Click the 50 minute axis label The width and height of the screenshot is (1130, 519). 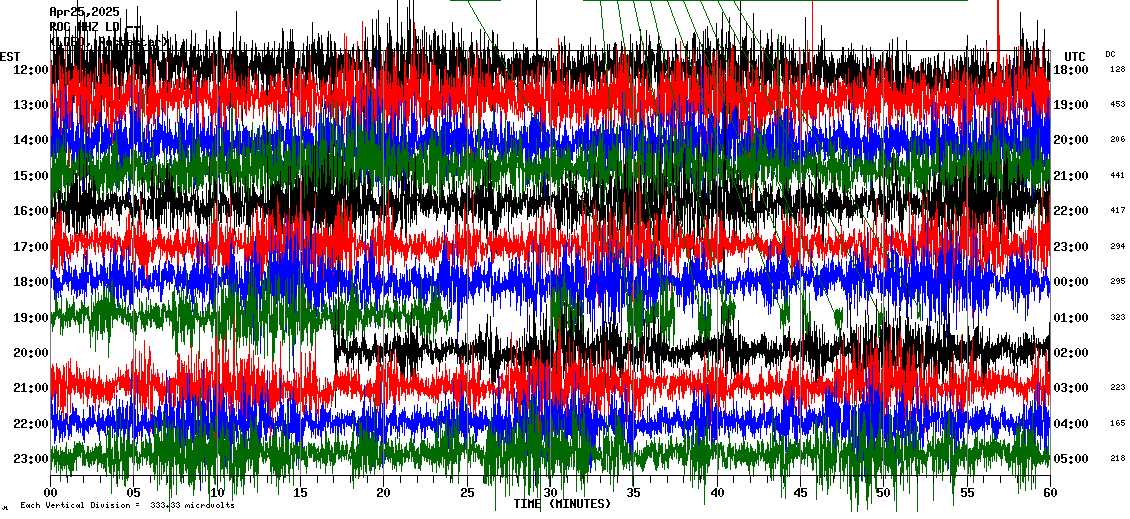point(884,492)
